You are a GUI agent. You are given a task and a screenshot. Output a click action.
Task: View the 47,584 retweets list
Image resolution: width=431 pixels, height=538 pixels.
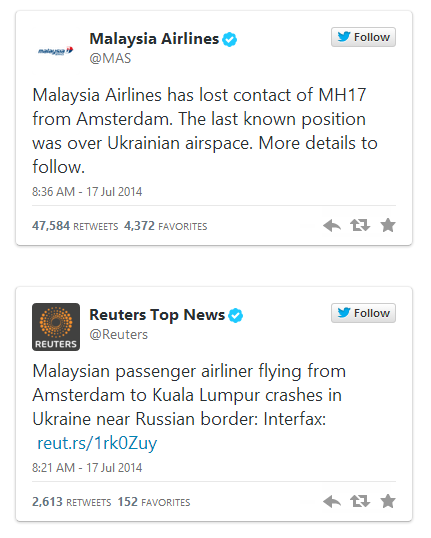(75, 226)
